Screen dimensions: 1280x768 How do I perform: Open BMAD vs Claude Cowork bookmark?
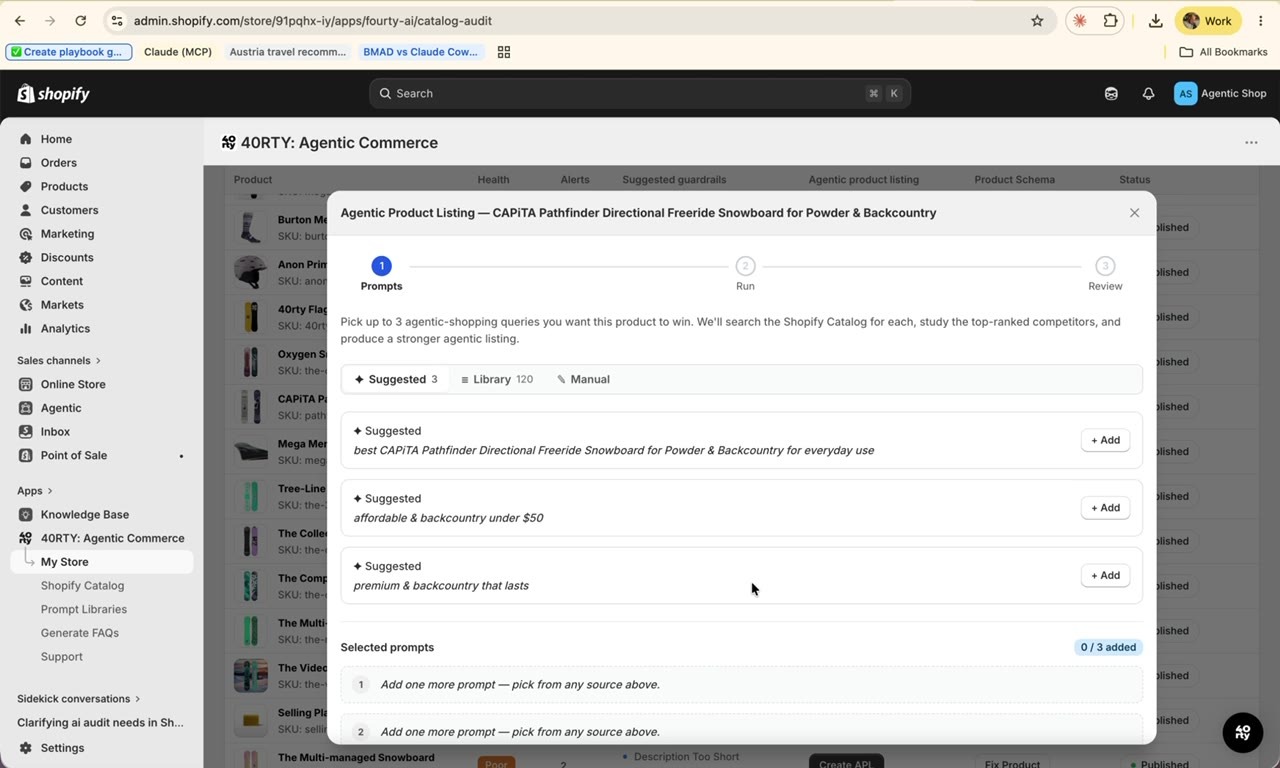coord(421,52)
